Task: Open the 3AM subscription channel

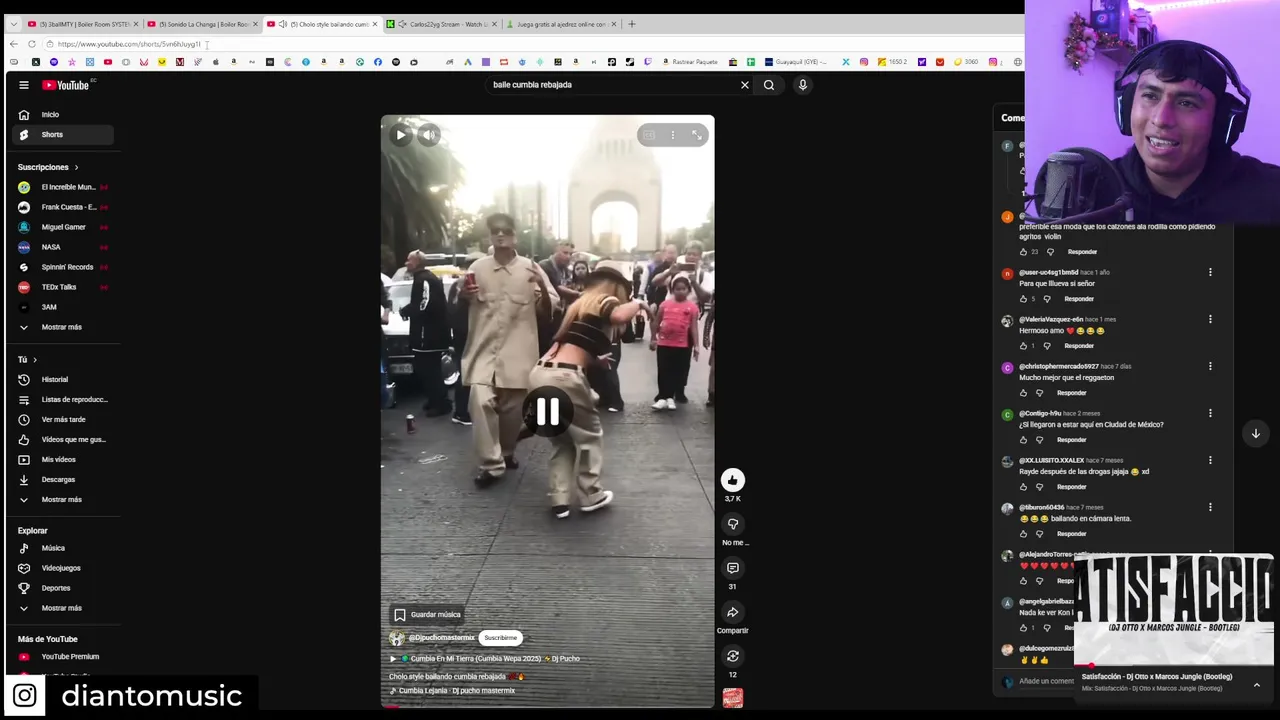Action: 62,307
